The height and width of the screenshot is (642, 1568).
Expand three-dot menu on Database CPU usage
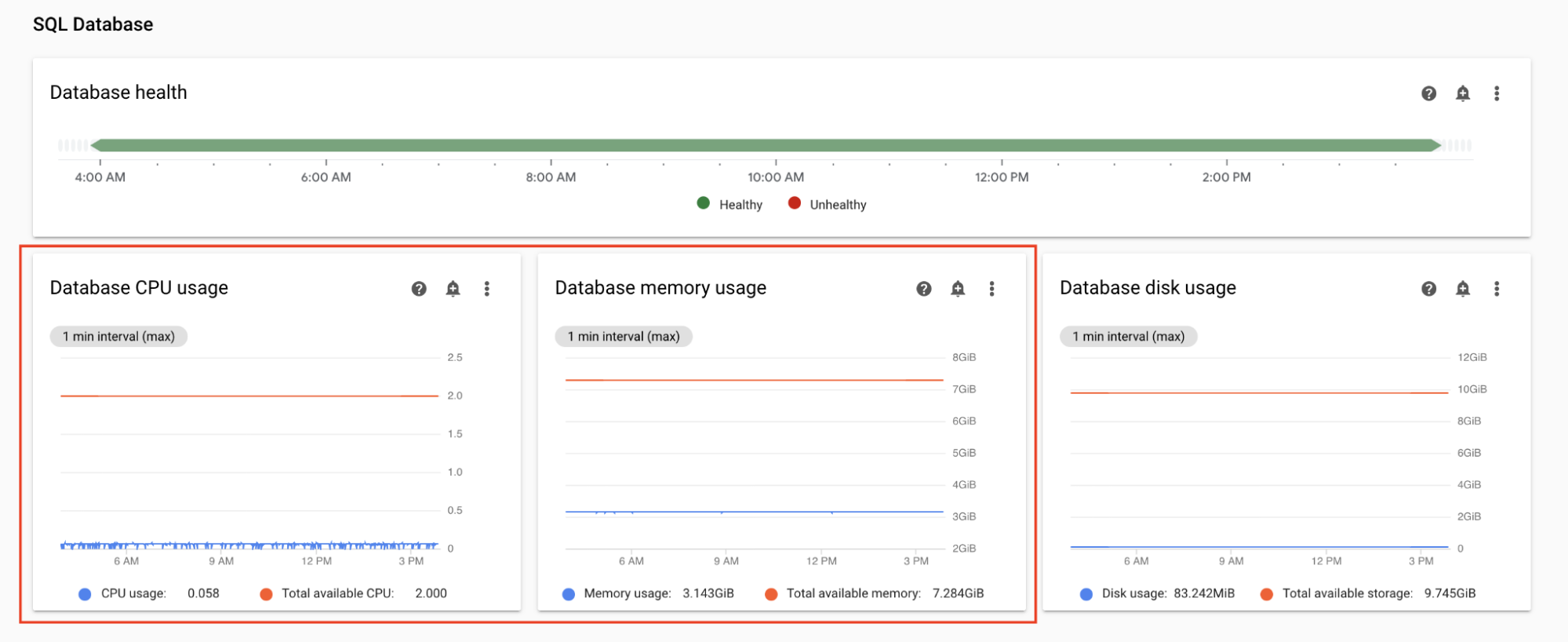point(486,289)
